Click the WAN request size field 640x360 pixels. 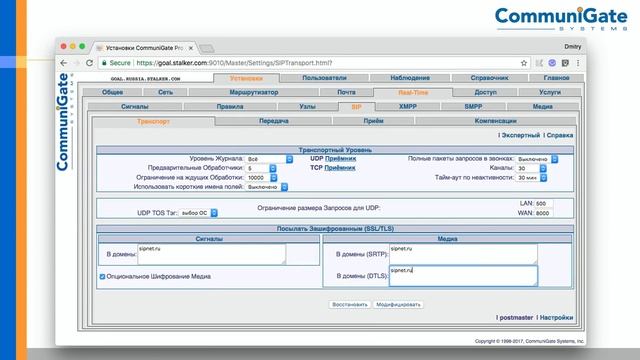[x=544, y=213]
